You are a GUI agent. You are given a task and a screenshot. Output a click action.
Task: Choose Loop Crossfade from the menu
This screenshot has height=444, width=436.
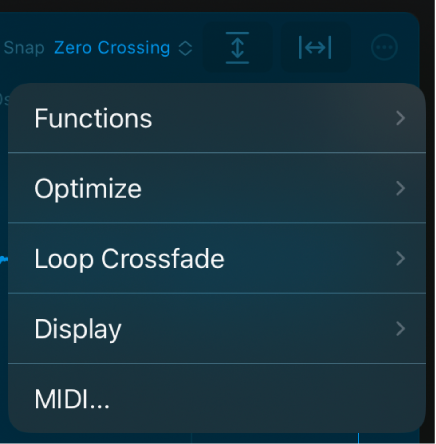click(217, 258)
